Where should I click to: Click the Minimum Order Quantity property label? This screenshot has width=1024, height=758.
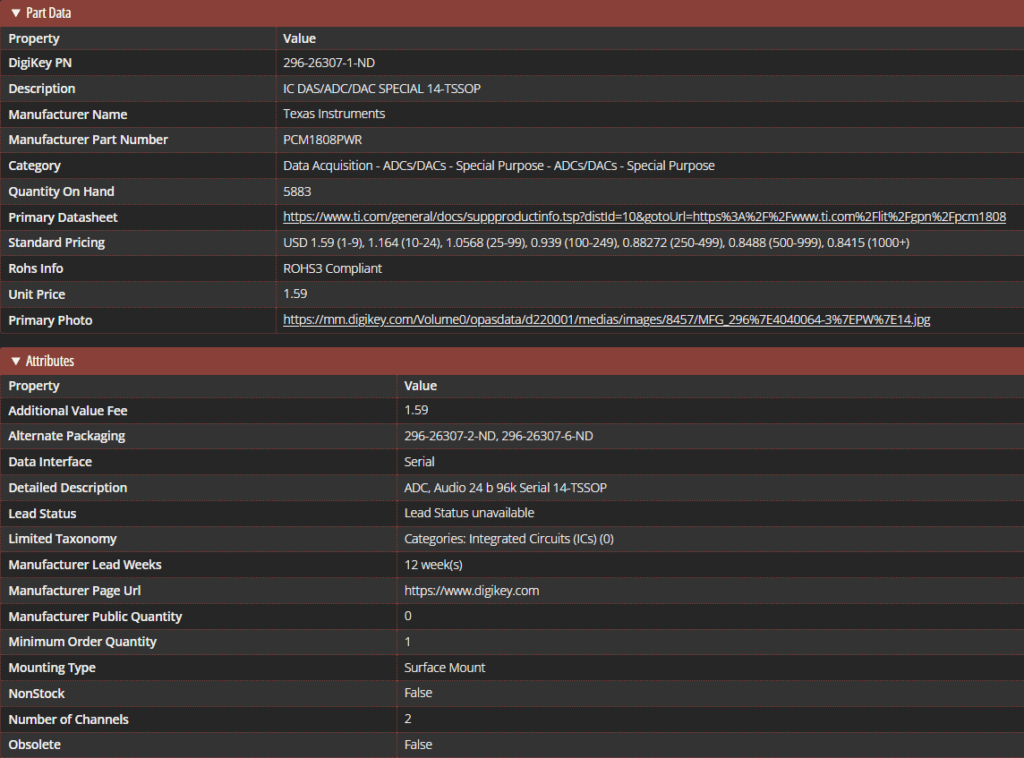[x=82, y=642]
